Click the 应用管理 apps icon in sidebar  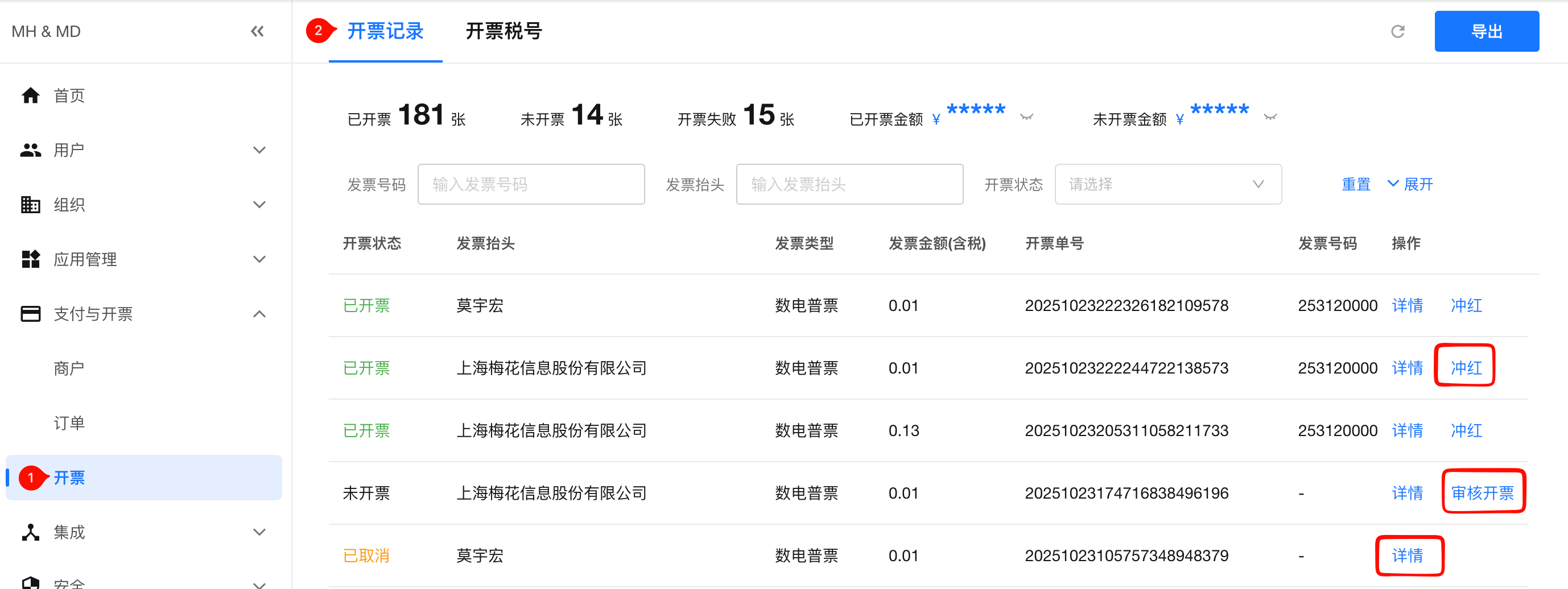pyautogui.click(x=30, y=259)
